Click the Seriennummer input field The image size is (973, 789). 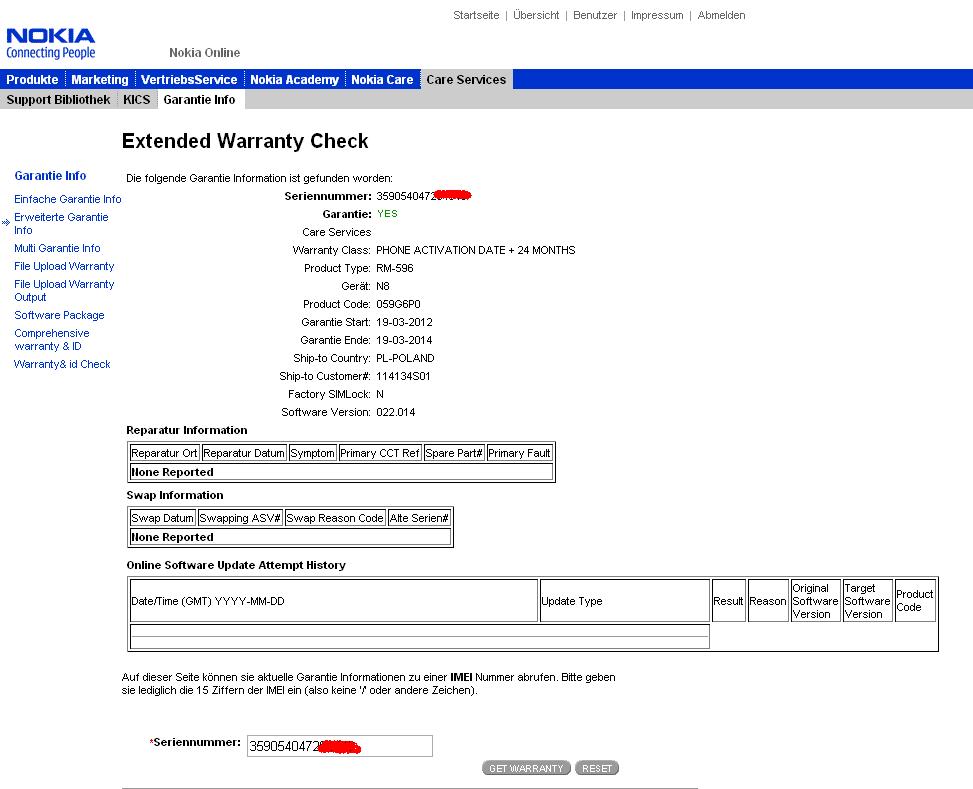click(x=339, y=746)
